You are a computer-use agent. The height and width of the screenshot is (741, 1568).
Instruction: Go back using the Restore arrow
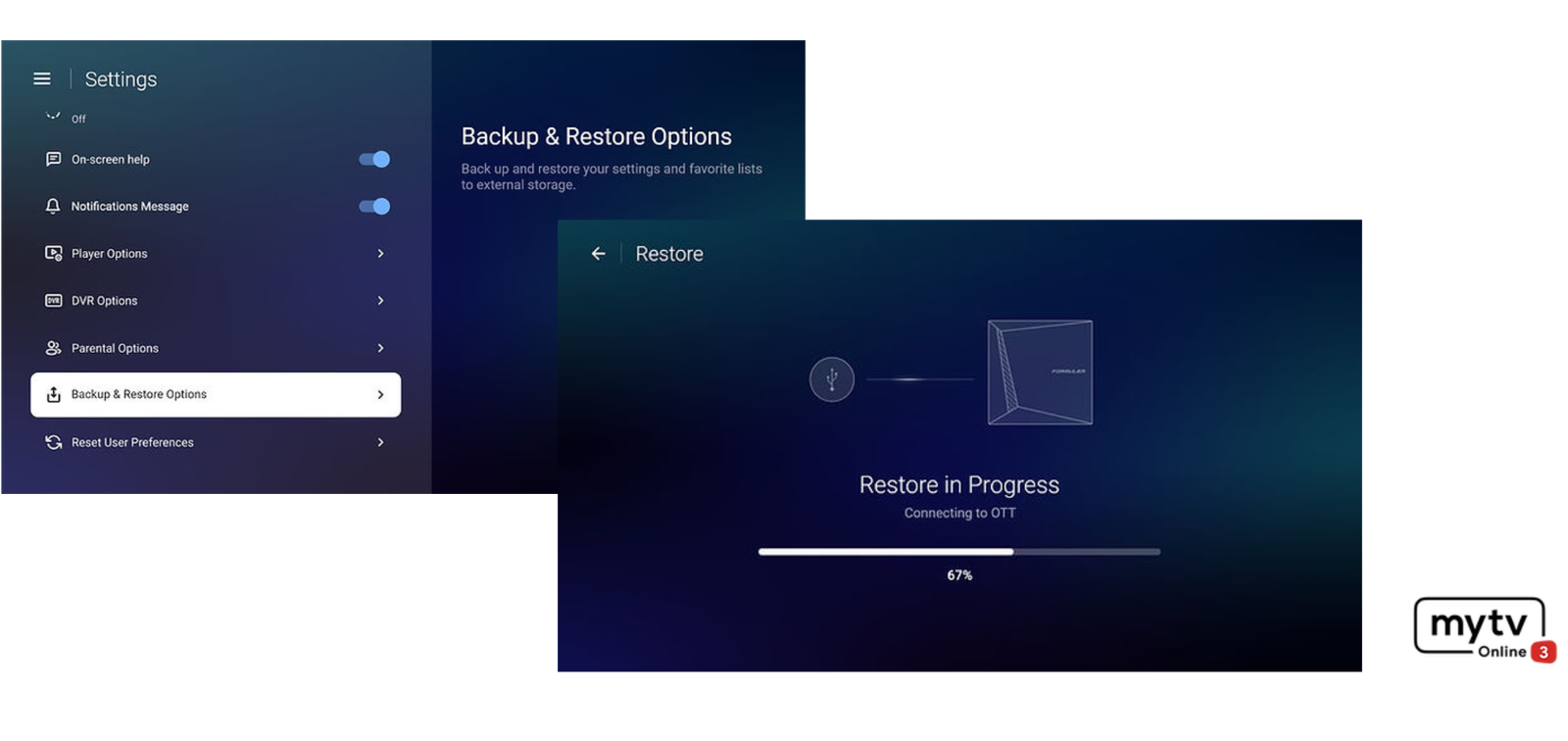tap(598, 254)
